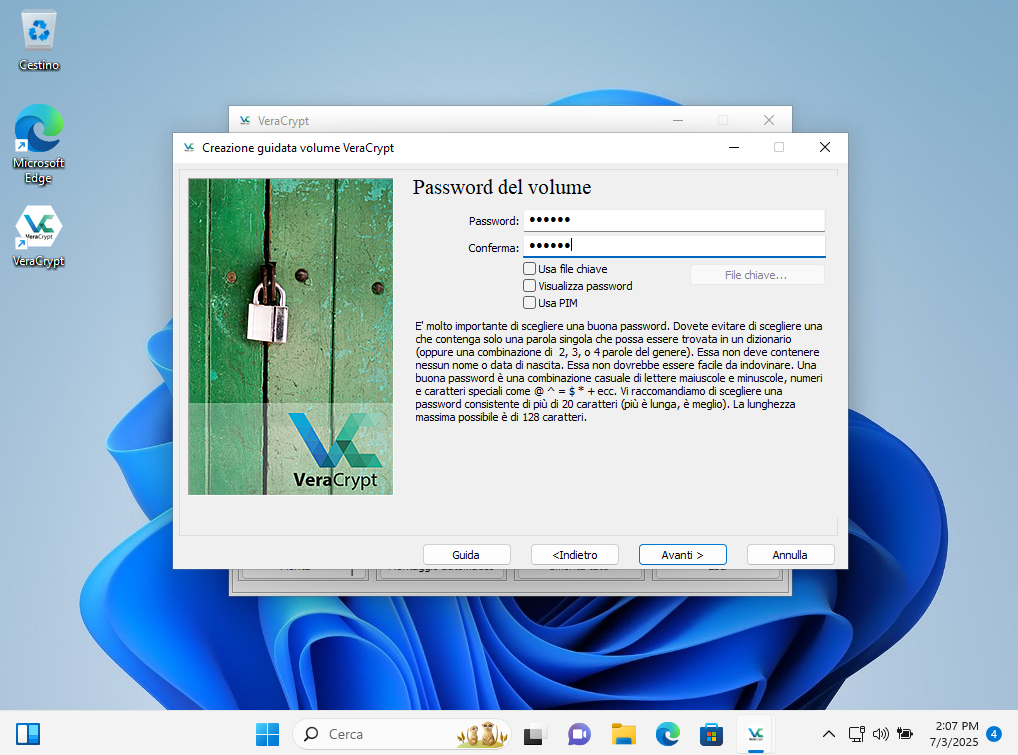
Task: Cancel the wizard with Annulla
Action: [x=790, y=555]
